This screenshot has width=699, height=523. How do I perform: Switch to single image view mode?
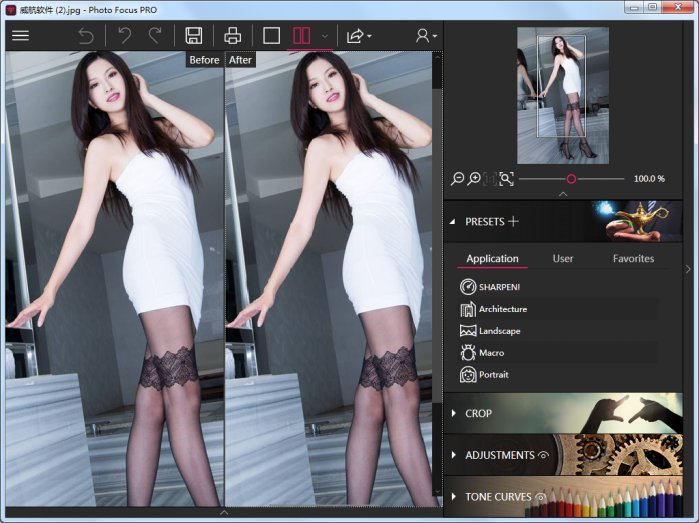271,36
